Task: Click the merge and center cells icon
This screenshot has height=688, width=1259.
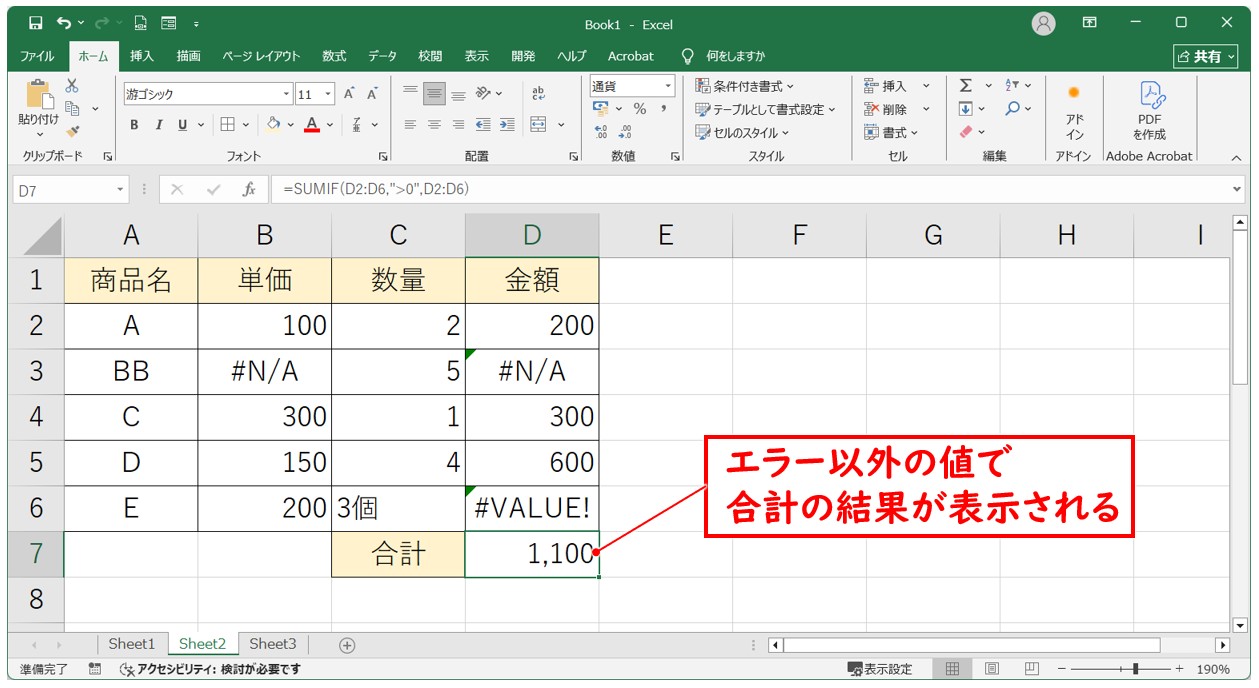Action: coord(539,125)
